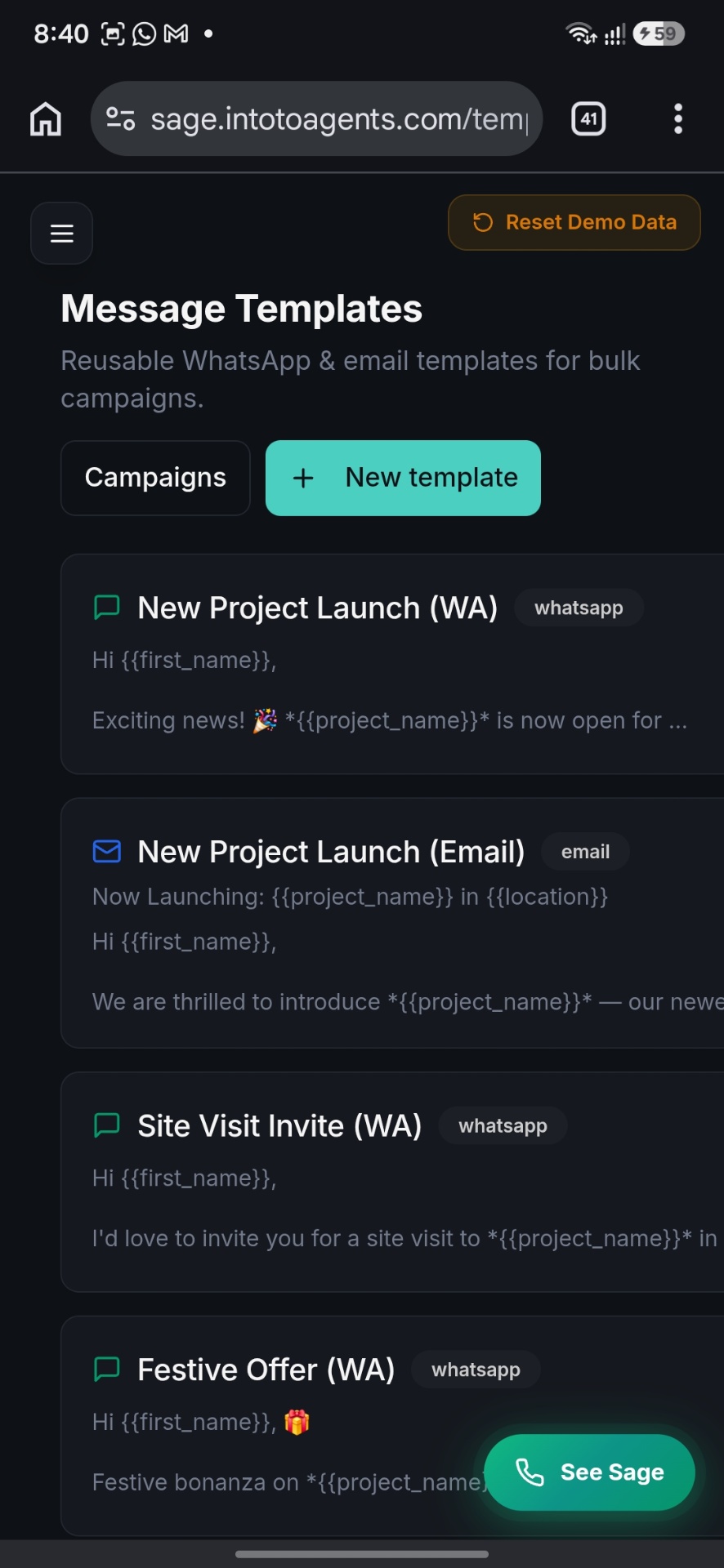This screenshot has width=724, height=1568.
Task: Tap the site settings icon in address bar
Action: (x=121, y=119)
